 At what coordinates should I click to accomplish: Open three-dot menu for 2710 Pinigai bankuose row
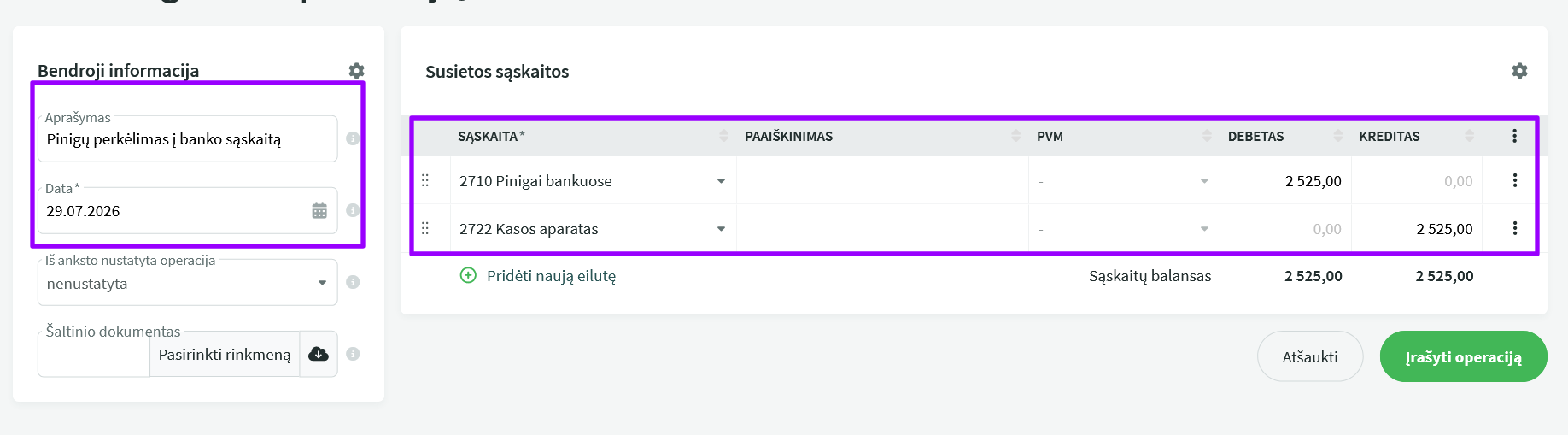tap(1515, 180)
